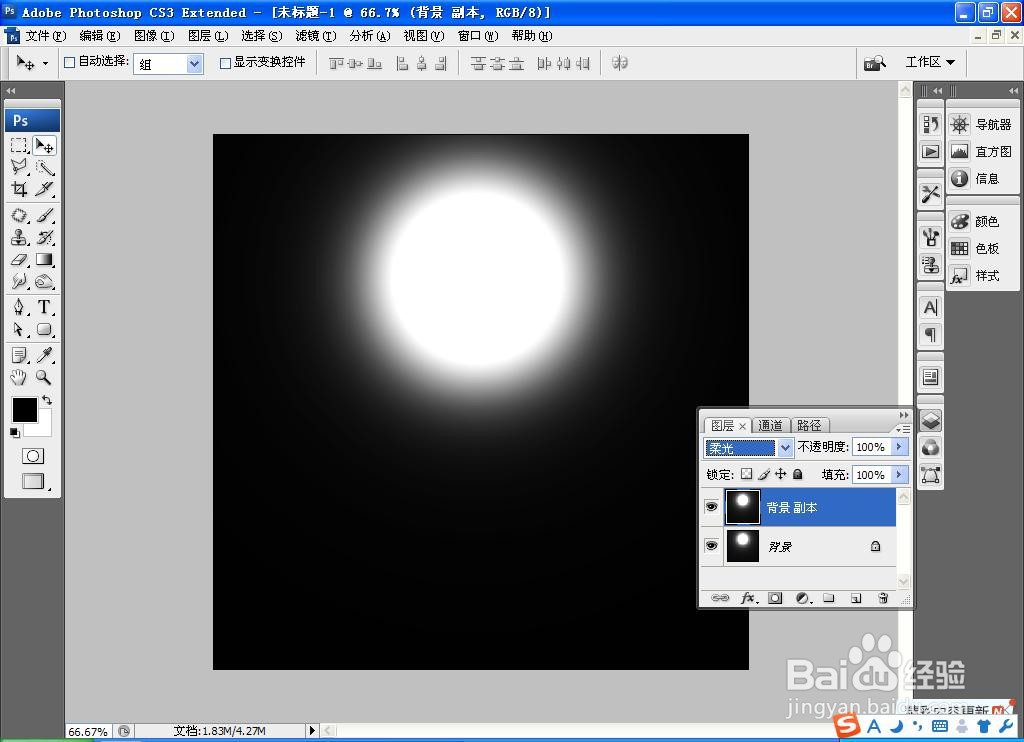This screenshot has height=742, width=1024.
Task: Add layer mask icon in Layers panel
Action: [775, 598]
